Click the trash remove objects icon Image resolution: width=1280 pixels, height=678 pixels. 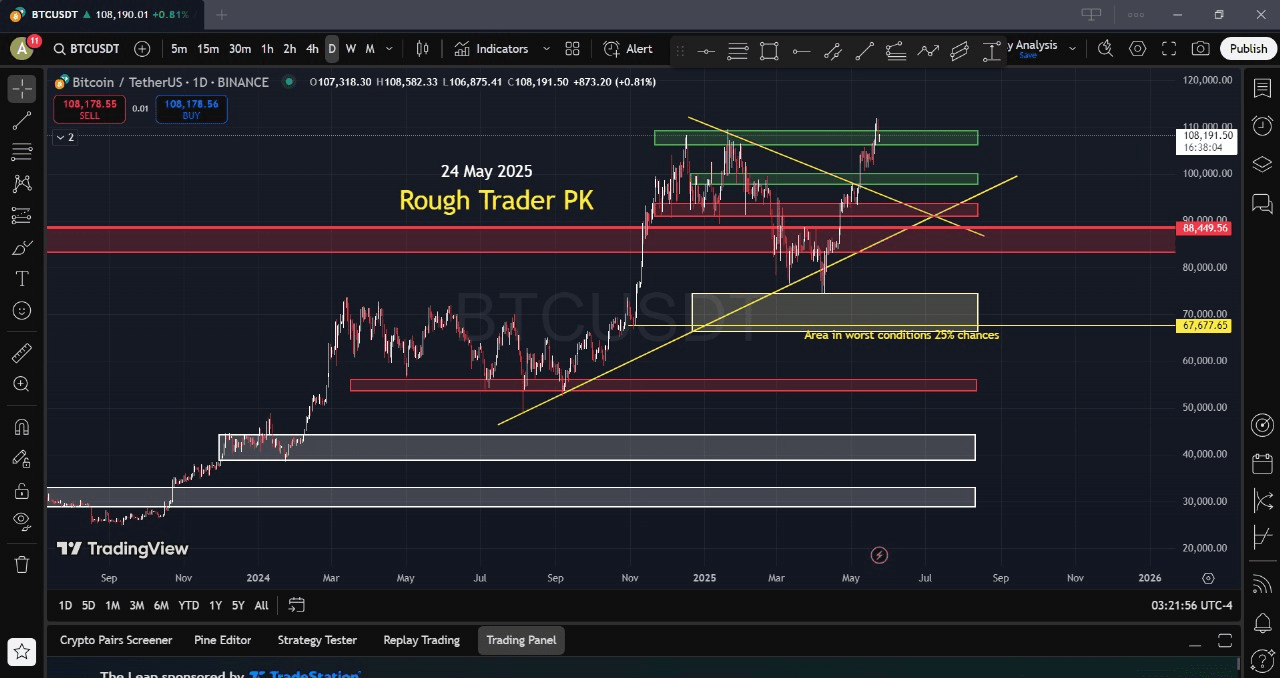coord(22,564)
